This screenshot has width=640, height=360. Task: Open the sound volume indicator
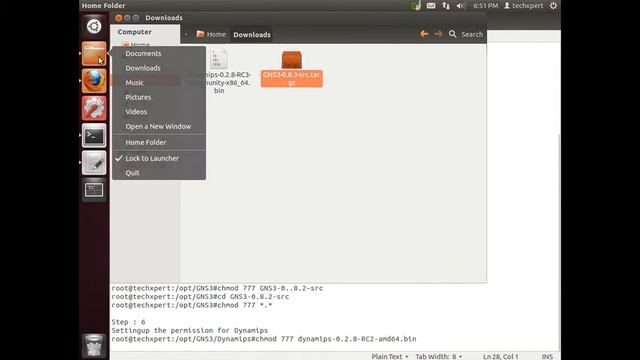(461, 6)
